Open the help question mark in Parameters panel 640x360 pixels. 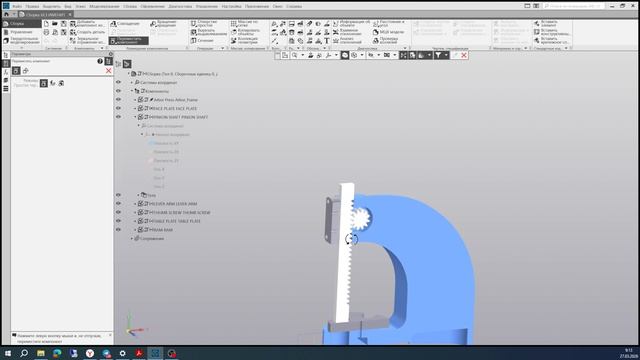[x=100, y=61]
